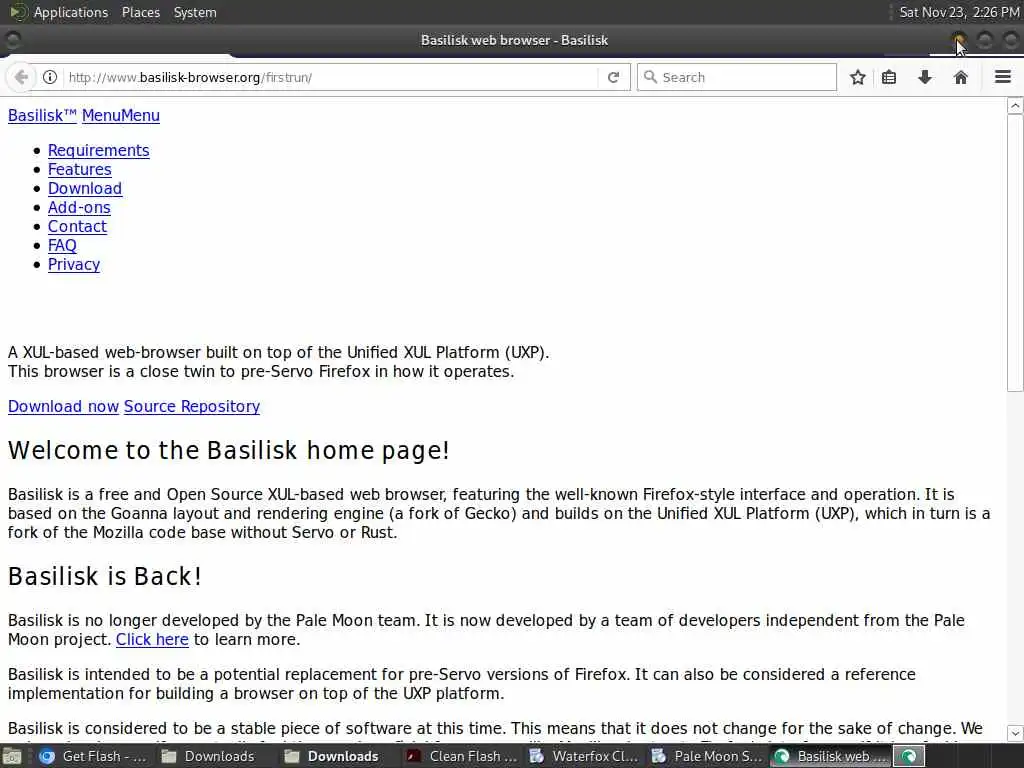Viewport: 1024px width, 768px height.
Task: Select Basilisk web taskbar entry
Action: click(830, 756)
